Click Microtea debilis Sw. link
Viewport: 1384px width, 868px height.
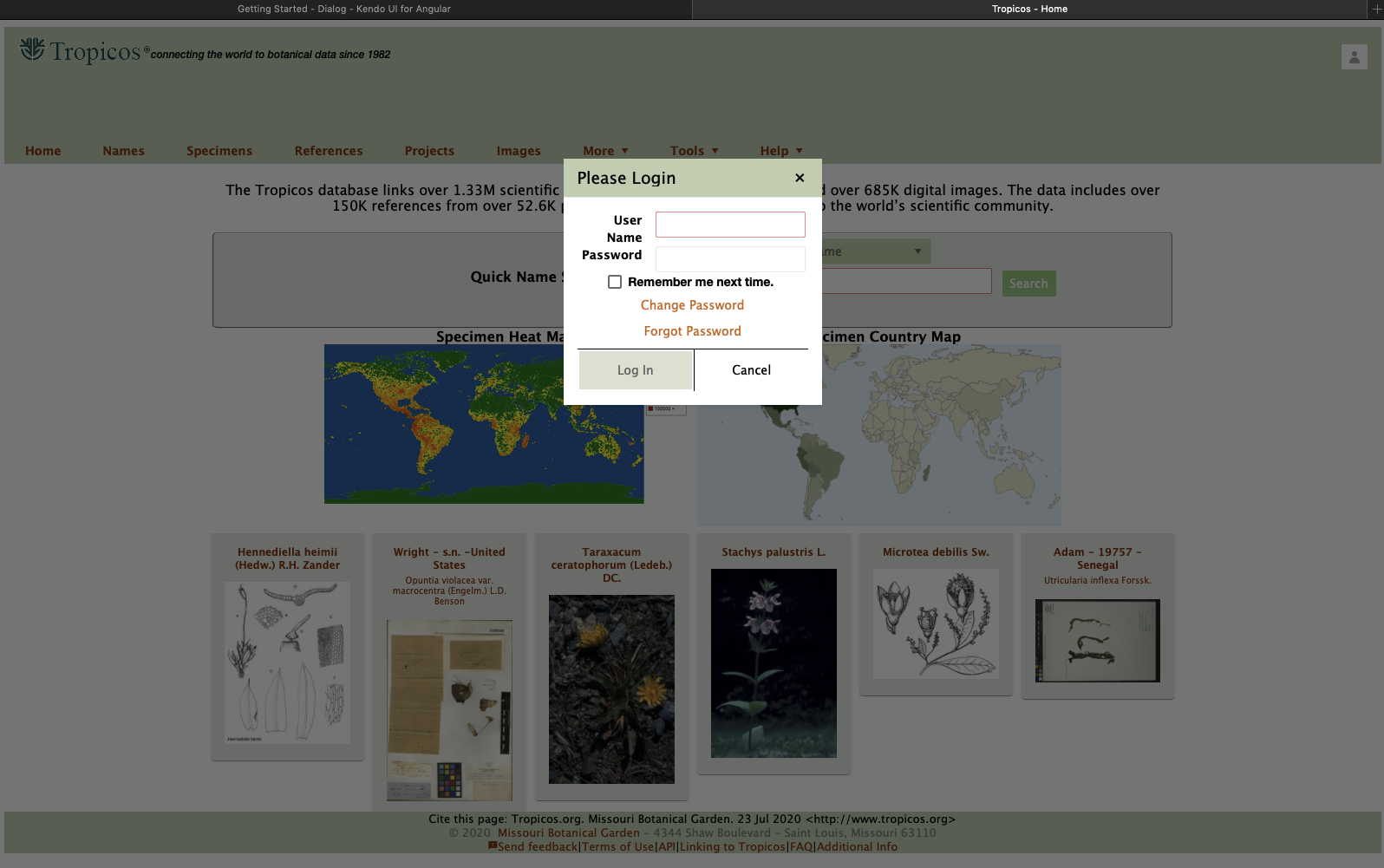(936, 552)
